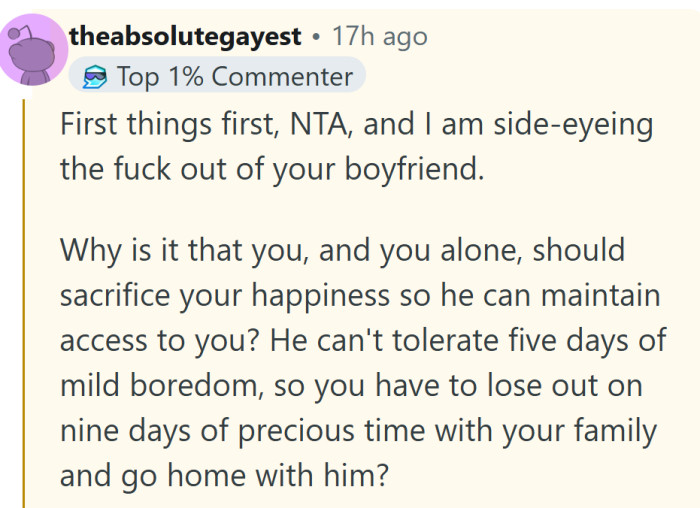Click the dot separator before the timestamp

pyautogui.click(x=315, y=38)
